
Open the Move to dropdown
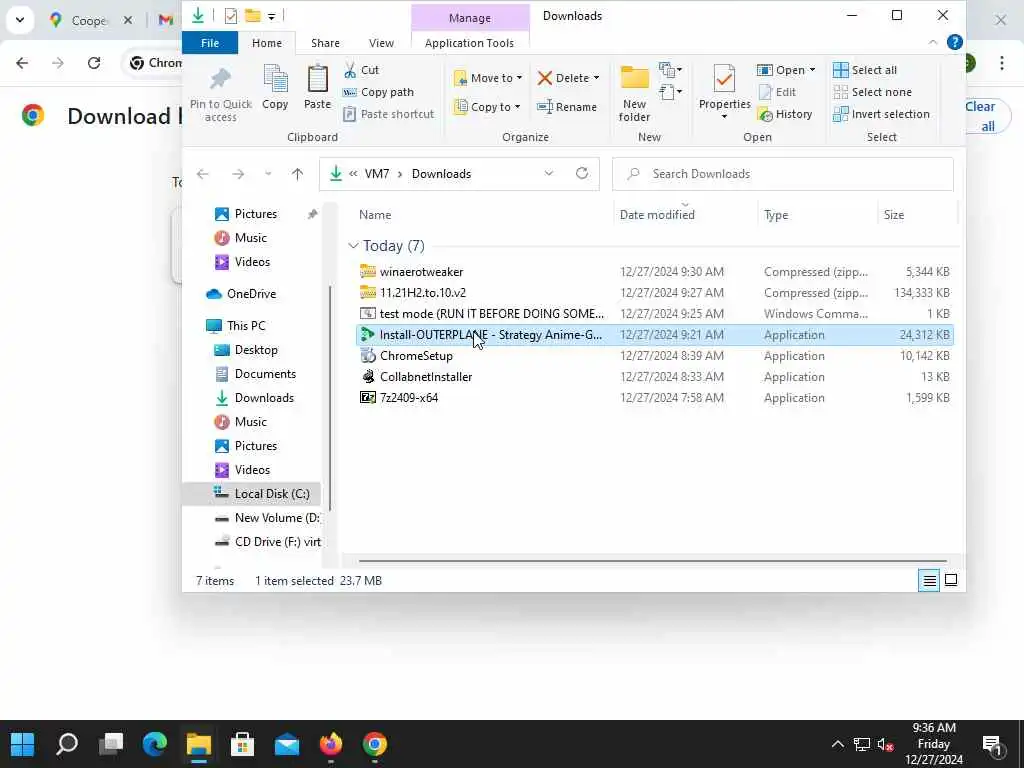488,78
